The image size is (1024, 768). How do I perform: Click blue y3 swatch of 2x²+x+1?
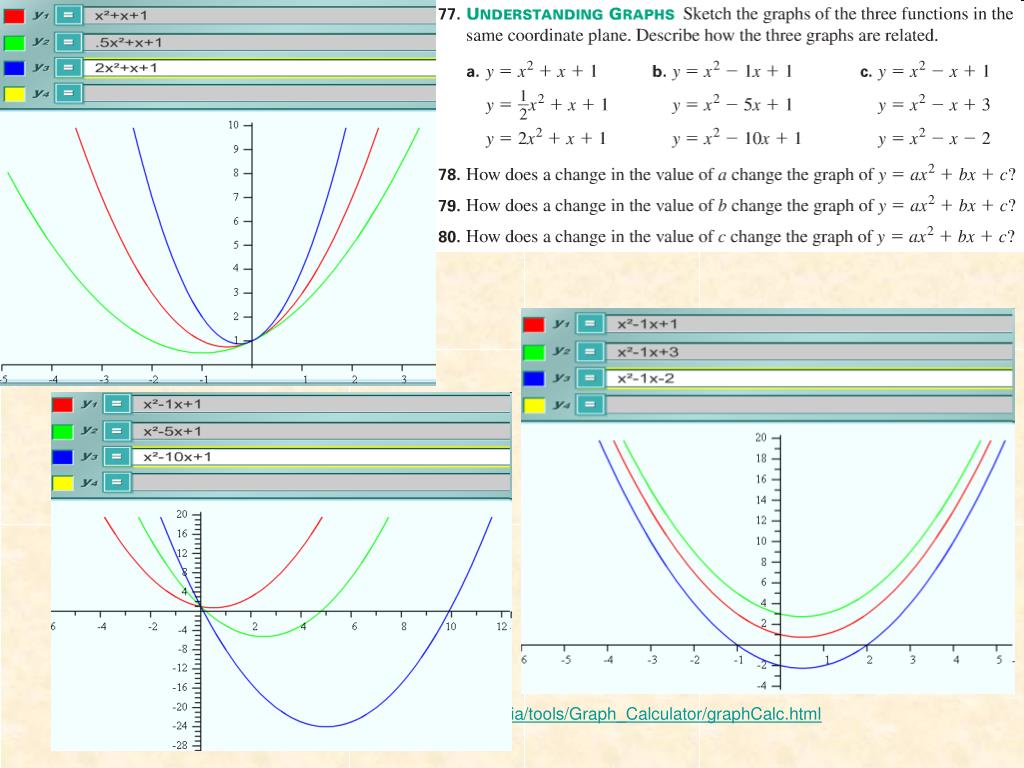point(14,68)
